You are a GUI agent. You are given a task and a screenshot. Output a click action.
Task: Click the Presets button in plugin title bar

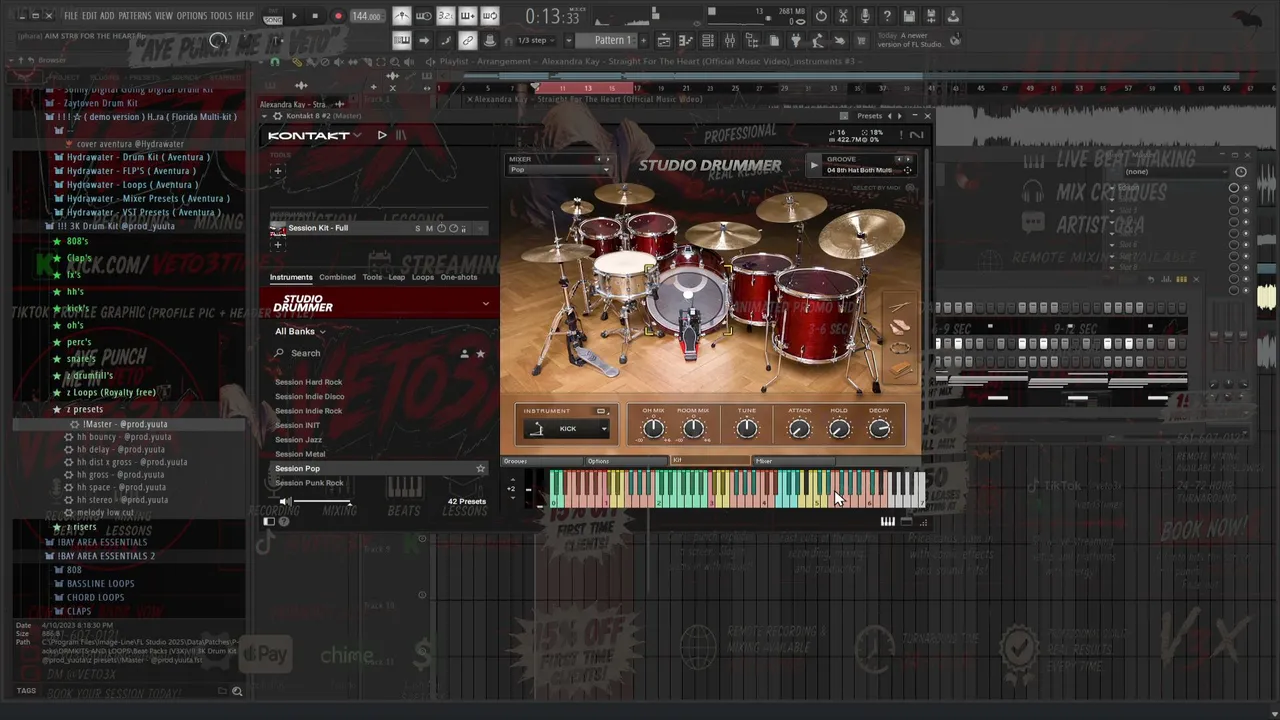[869, 116]
